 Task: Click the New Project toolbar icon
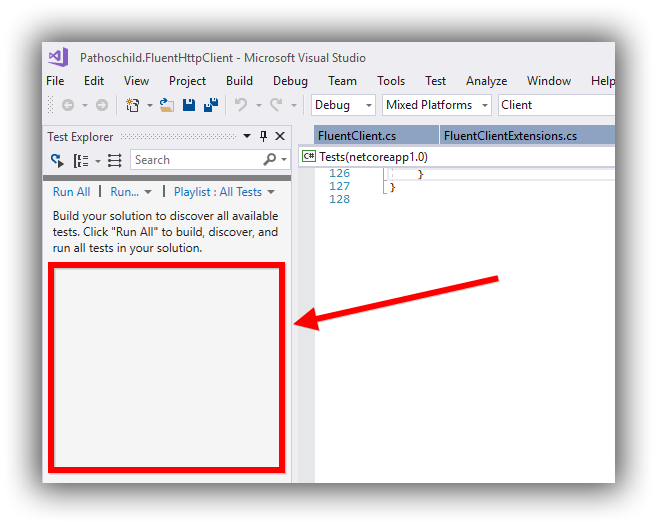133,105
